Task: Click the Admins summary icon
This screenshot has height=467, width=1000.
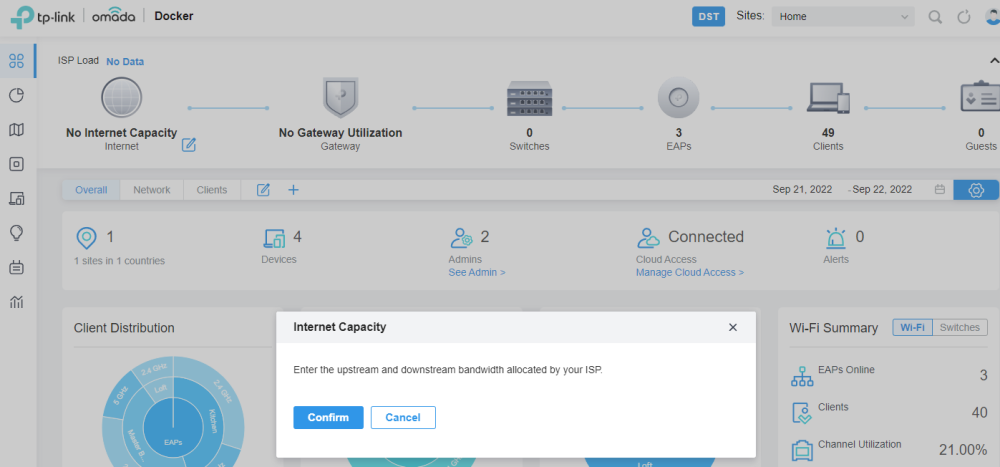Action: (x=460, y=238)
